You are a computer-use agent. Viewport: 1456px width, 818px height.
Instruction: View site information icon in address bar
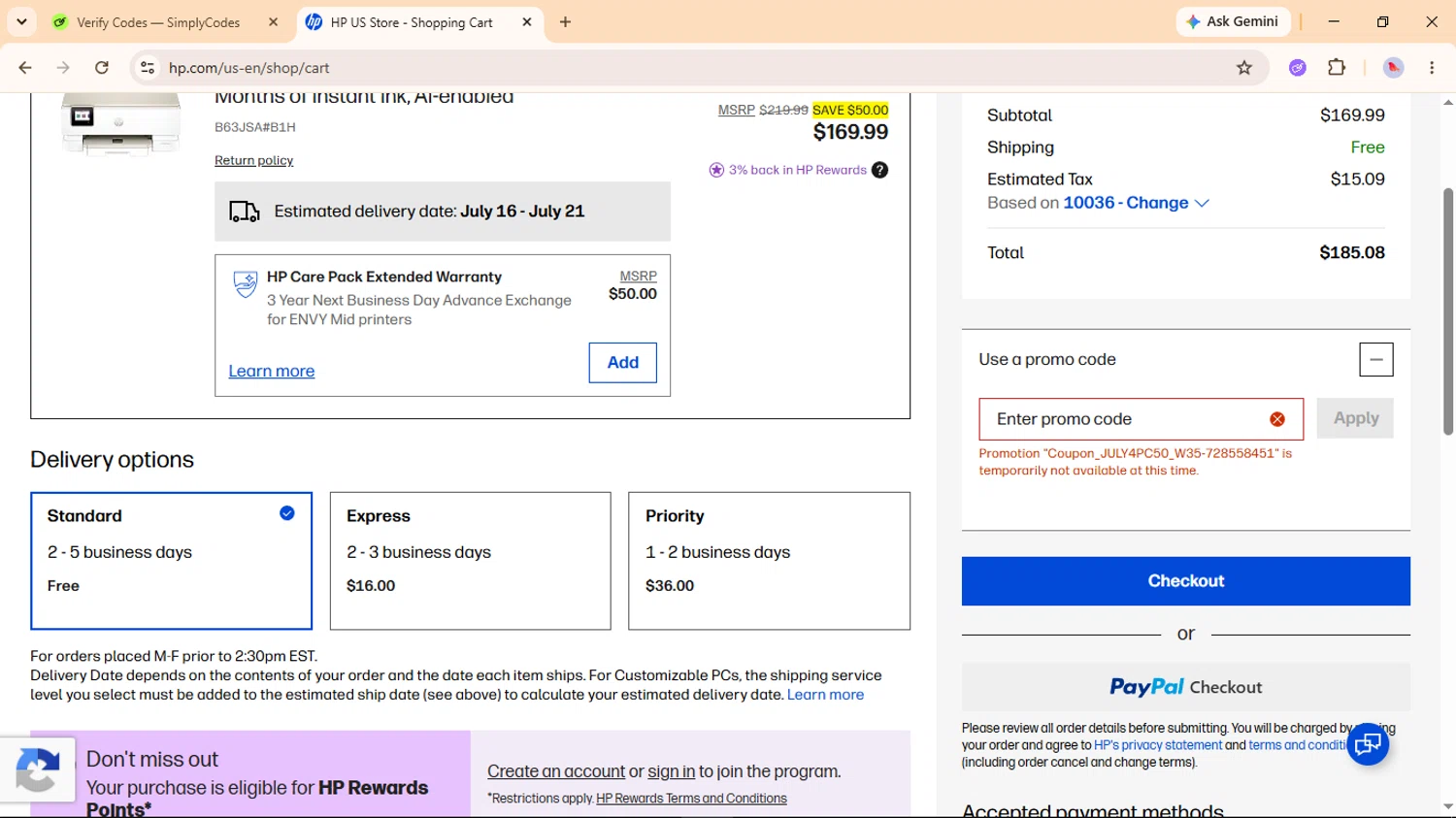[x=148, y=67]
